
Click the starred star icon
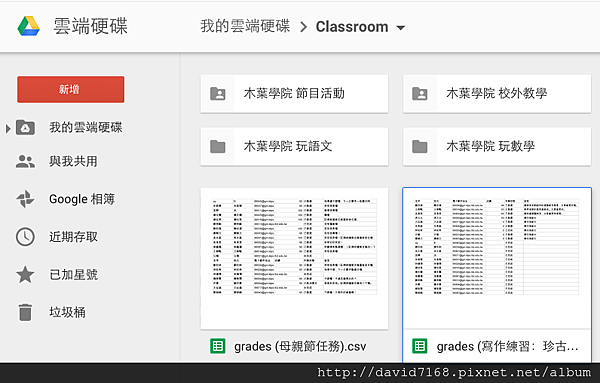pyautogui.click(x=25, y=274)
